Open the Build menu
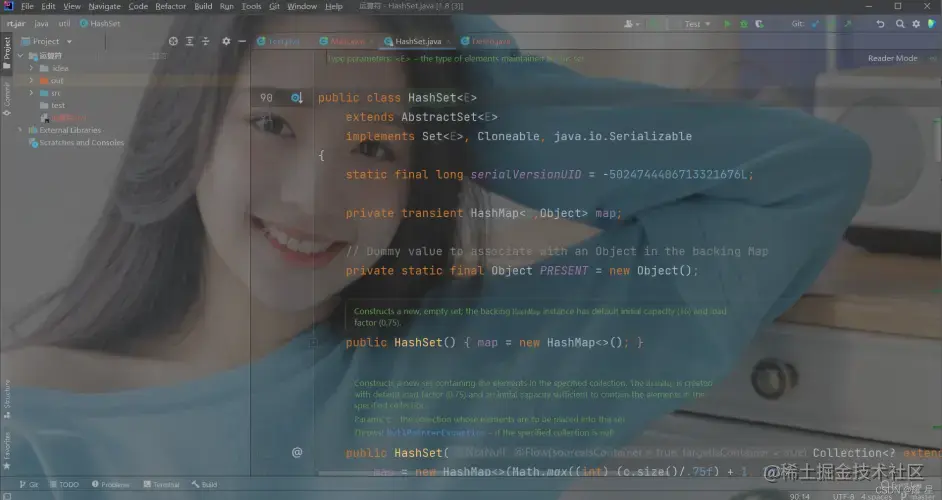Image resolution: width=942 pixels, height=500 pixels. pos(203,7)
